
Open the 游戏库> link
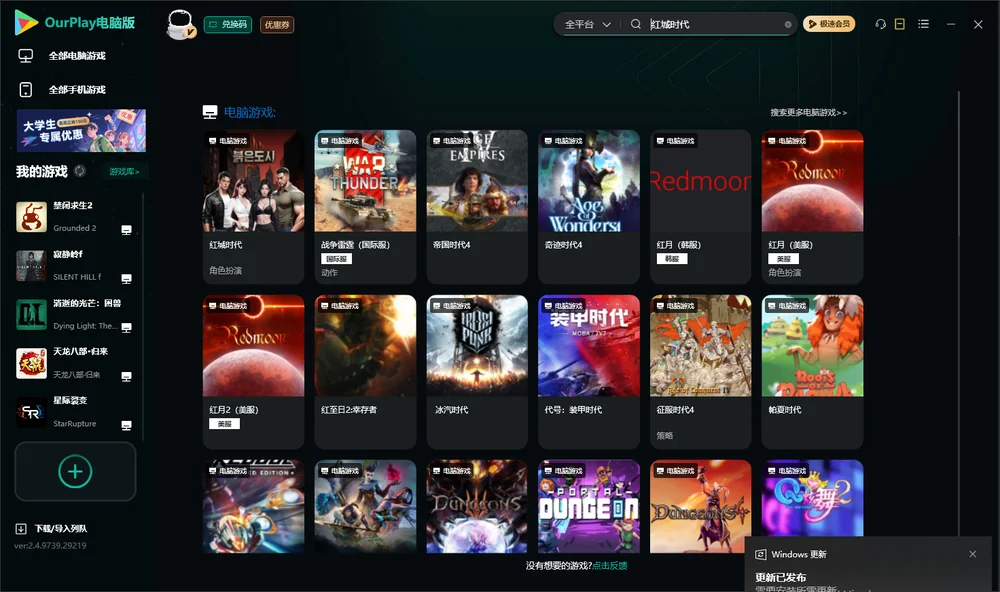tap(124, 172)
